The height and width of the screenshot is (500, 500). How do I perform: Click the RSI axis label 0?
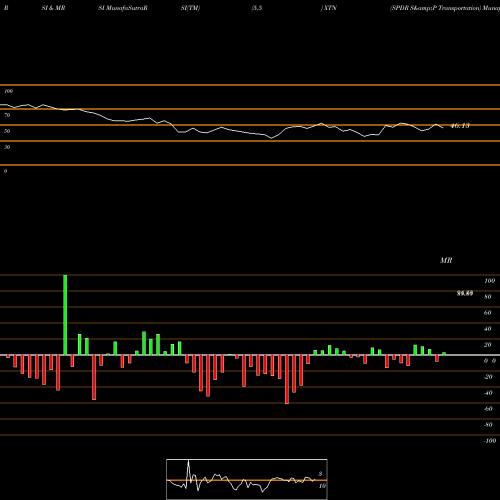coord(5,171)
